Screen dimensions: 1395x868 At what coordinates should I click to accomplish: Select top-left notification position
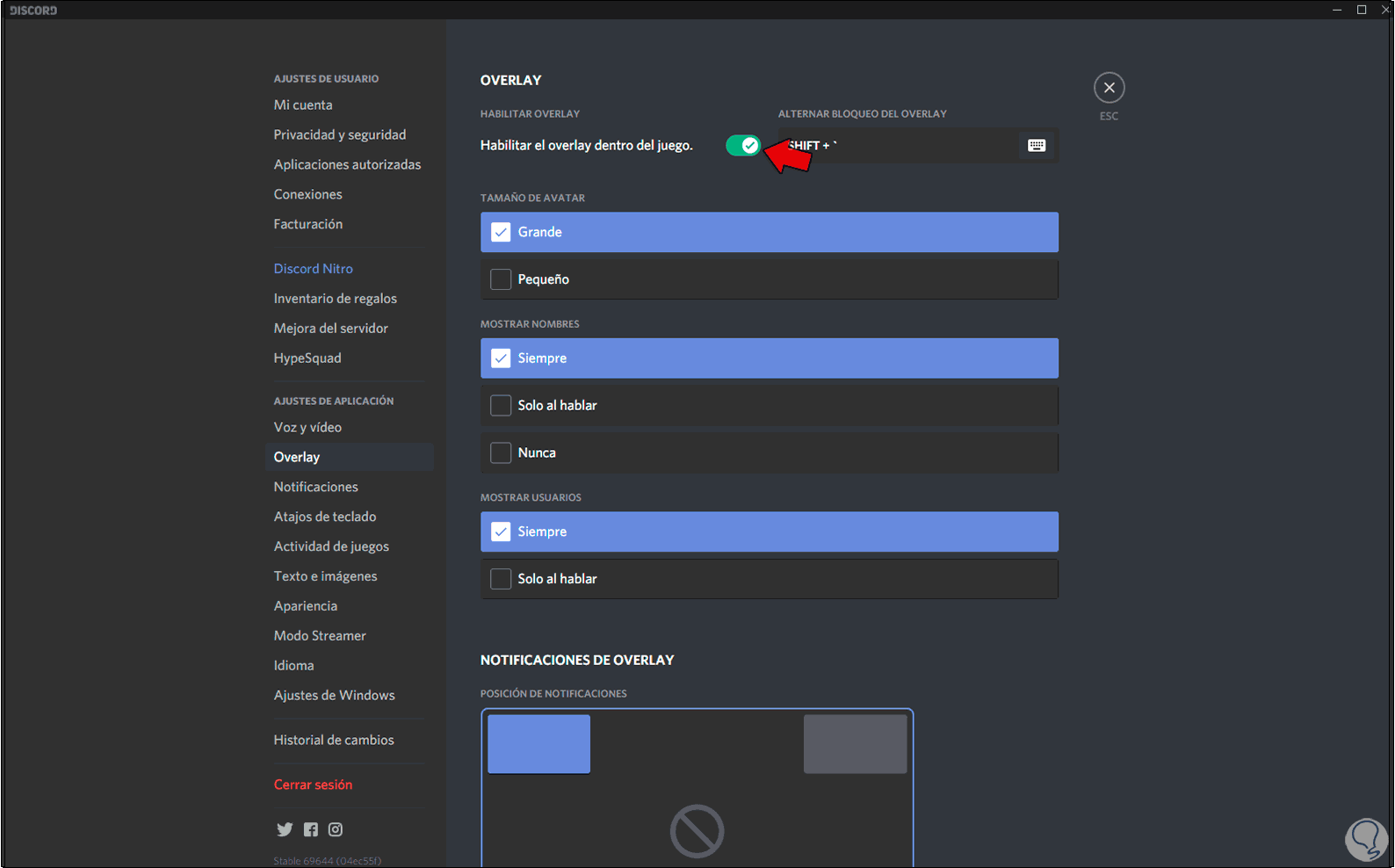(x=538, y=744)
